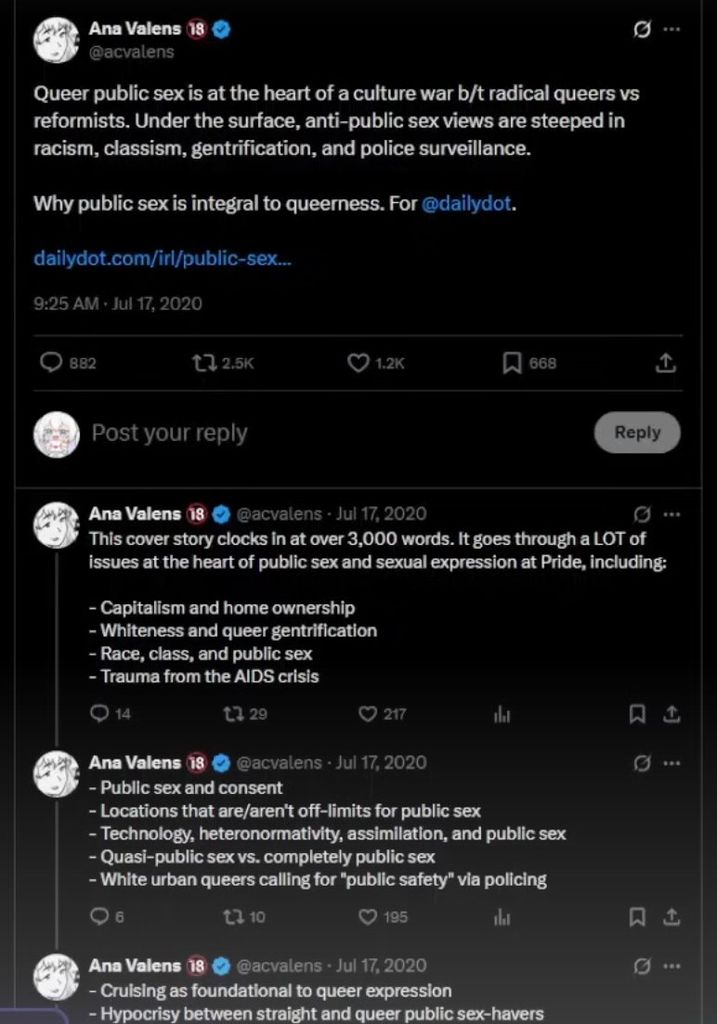This screenshot has height=1024, width=717.
Task: Type in the 'Post your reply' field
Action: tap(300, 433)
